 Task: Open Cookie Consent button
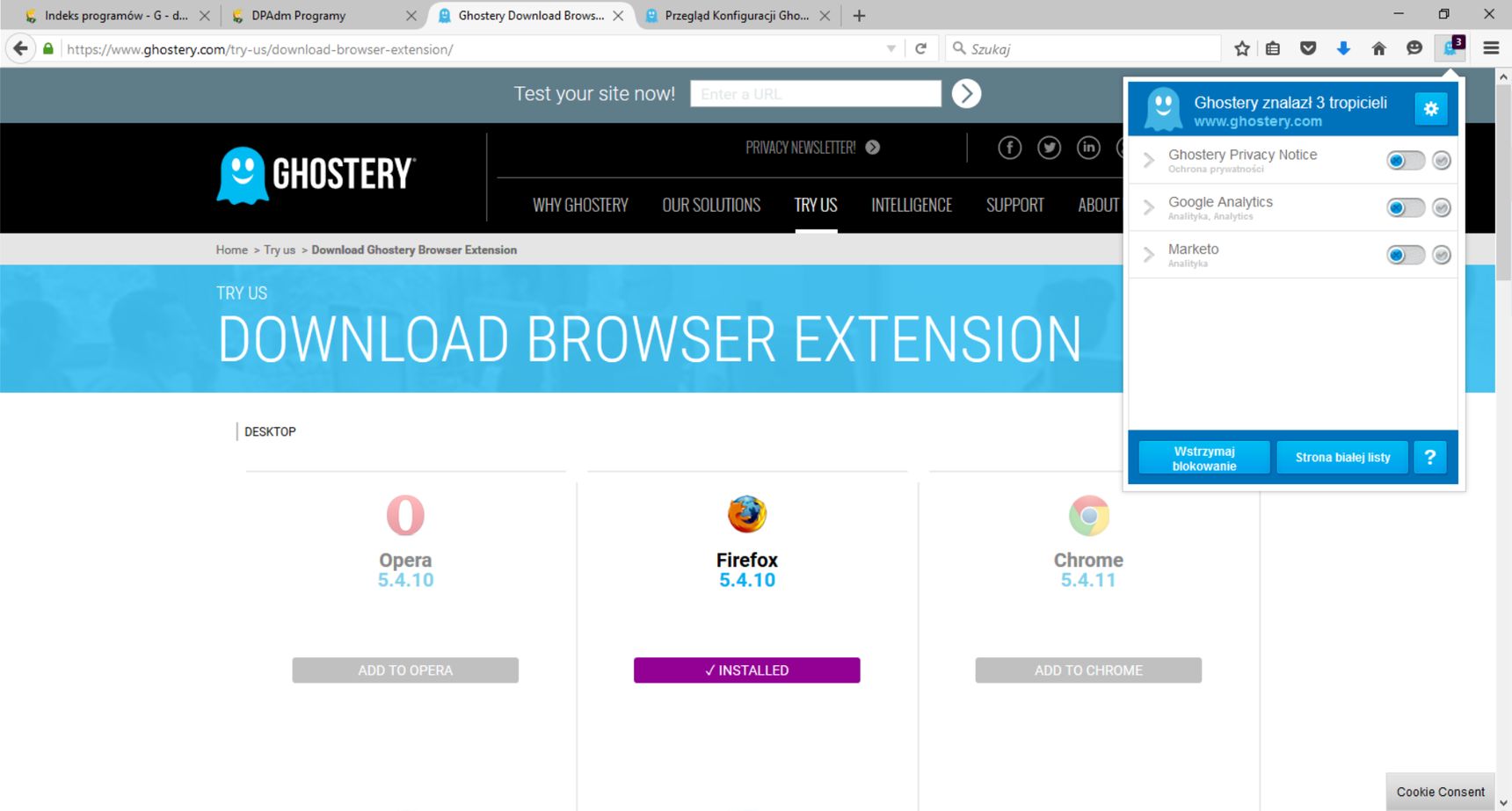[x=1440, y=792]
